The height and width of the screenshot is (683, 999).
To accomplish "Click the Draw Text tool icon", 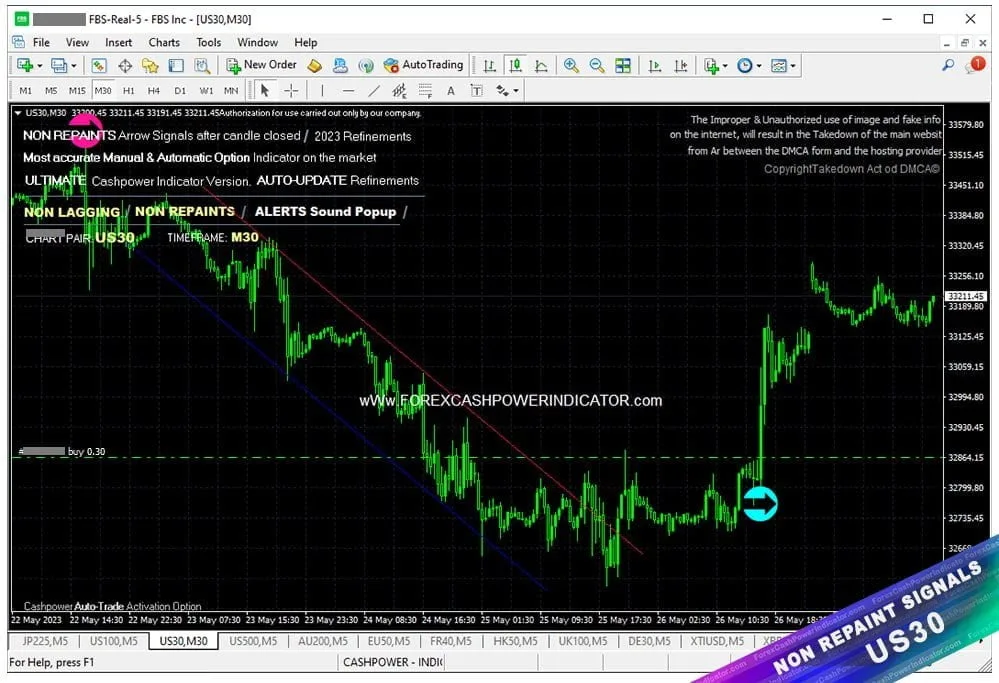I will pyautogui.click(x=450, y=90).
